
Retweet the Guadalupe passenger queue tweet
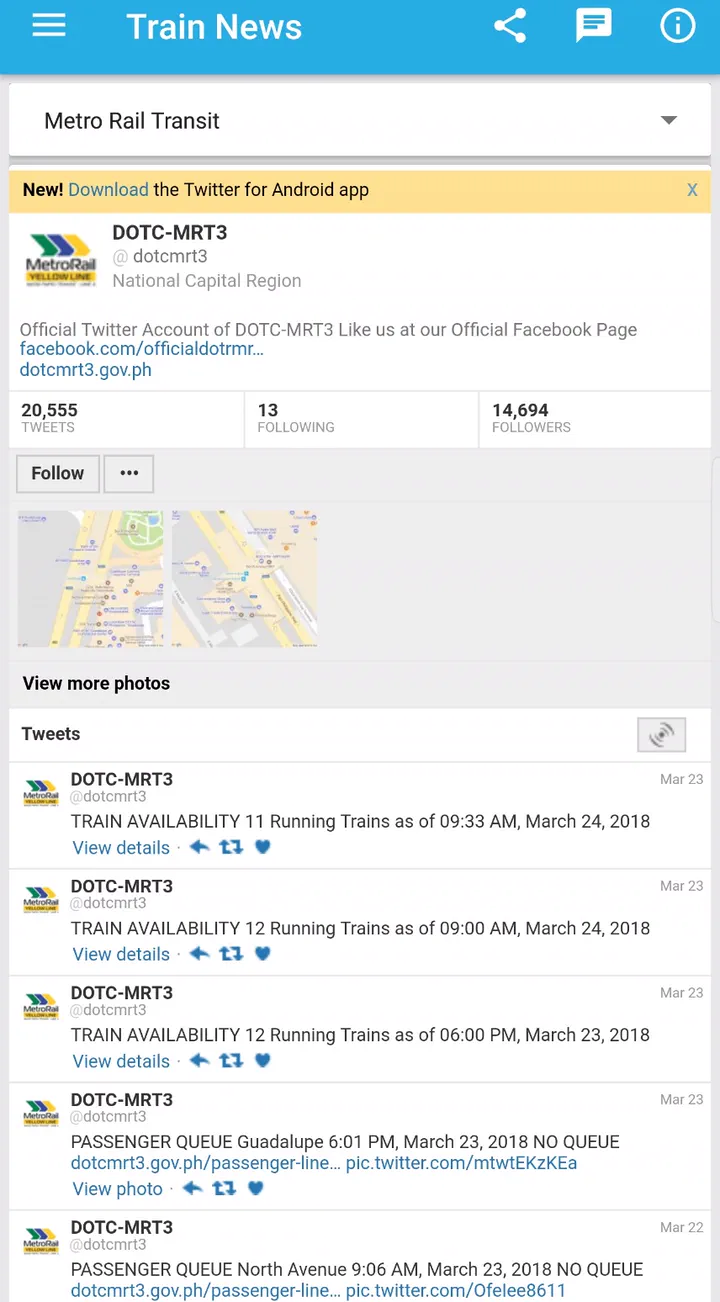click(224, 1189)
